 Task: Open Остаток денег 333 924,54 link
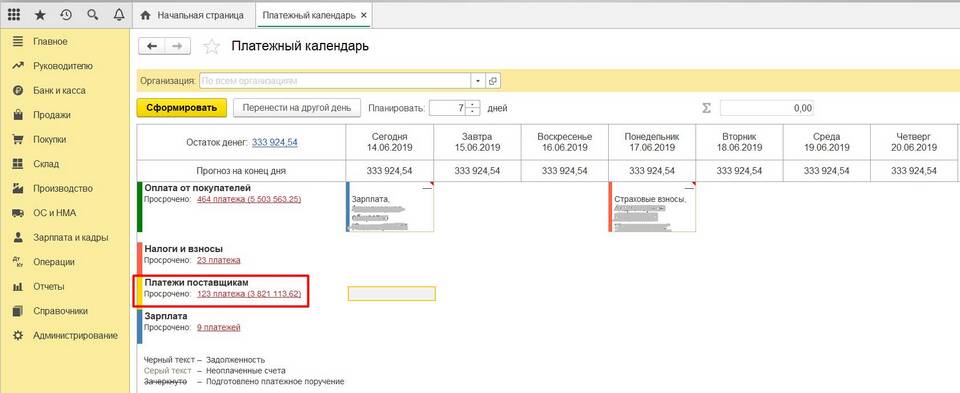[x=275, y=142]
